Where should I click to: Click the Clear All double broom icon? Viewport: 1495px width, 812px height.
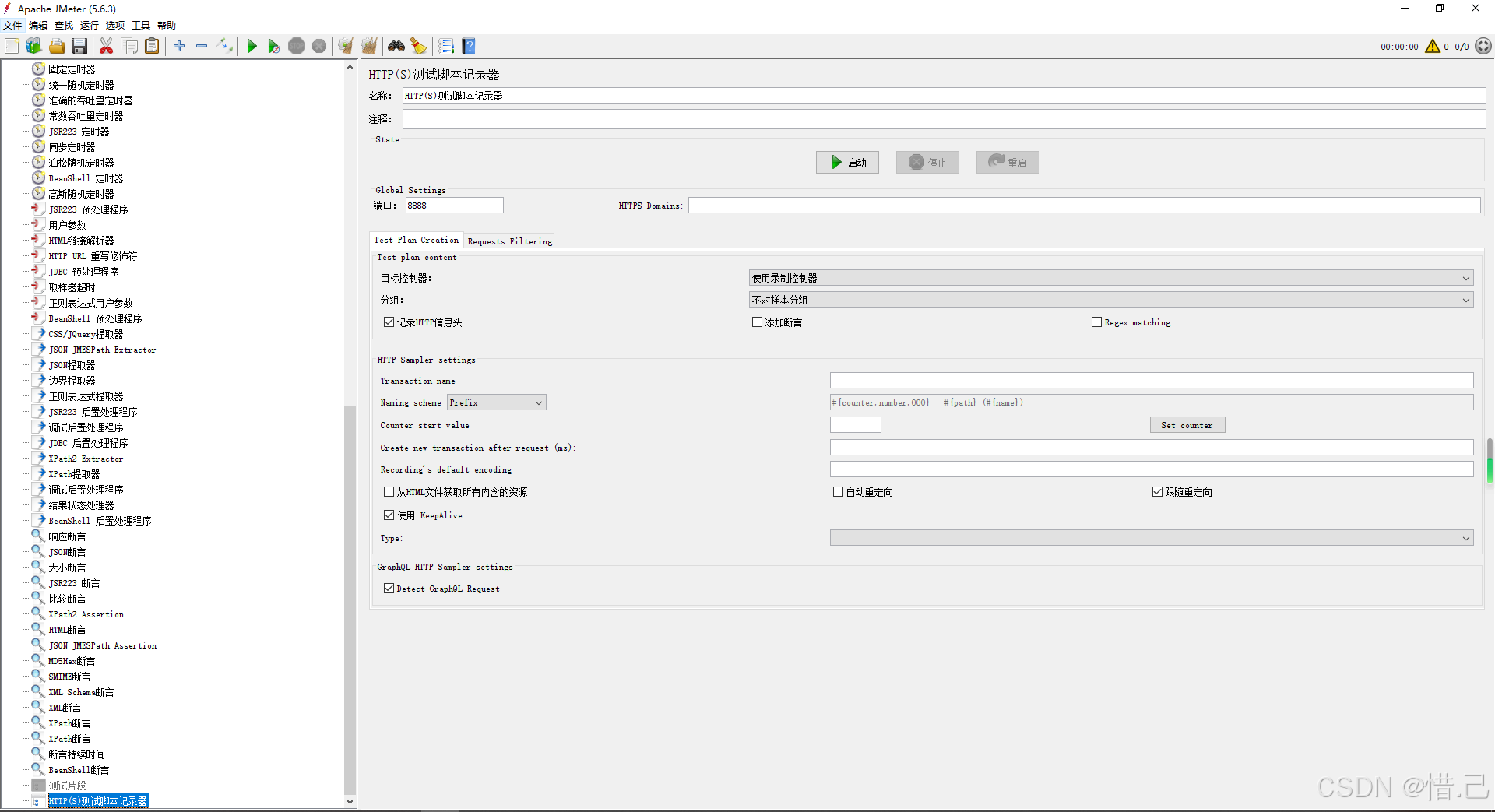369,46
